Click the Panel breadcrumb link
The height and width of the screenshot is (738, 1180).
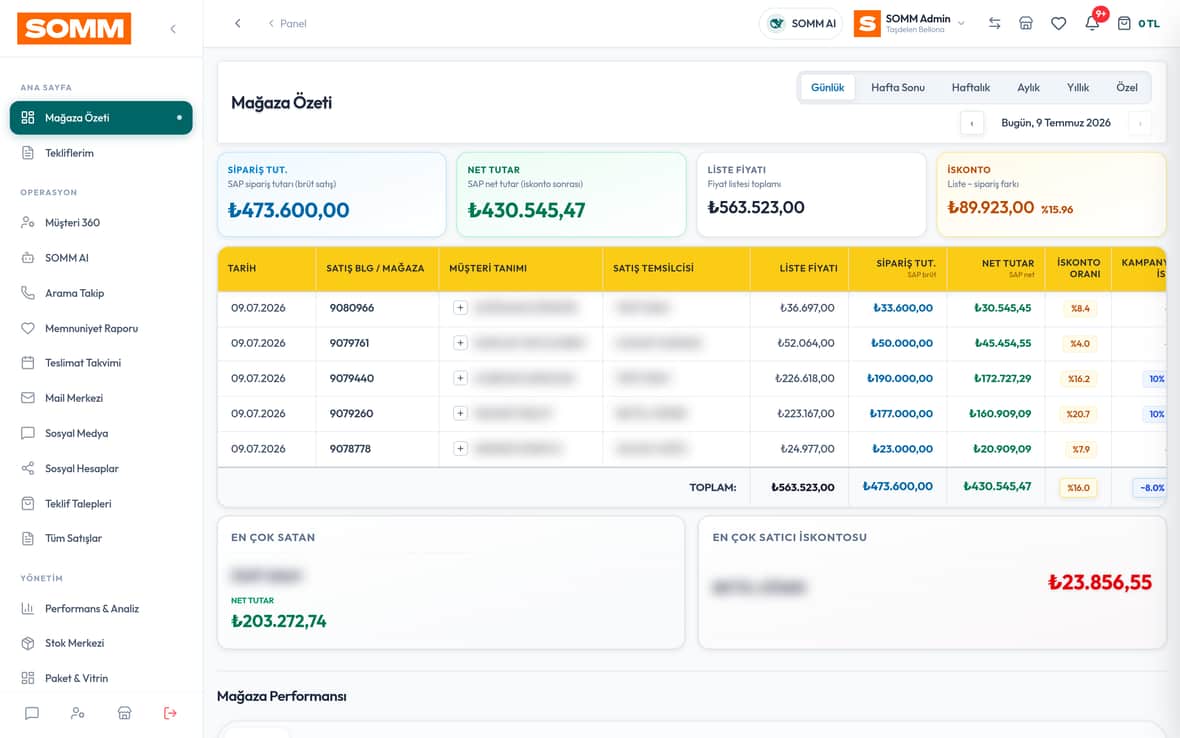click(x=287, y=23)
